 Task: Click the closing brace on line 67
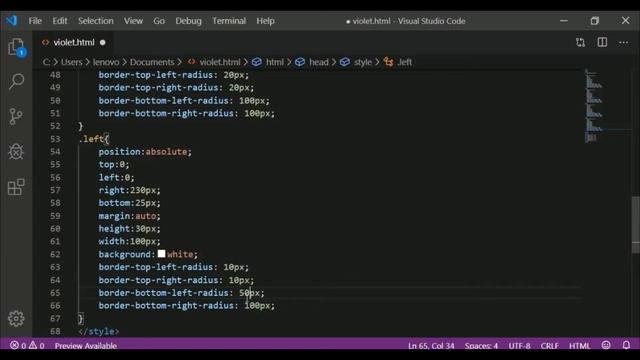81,318
